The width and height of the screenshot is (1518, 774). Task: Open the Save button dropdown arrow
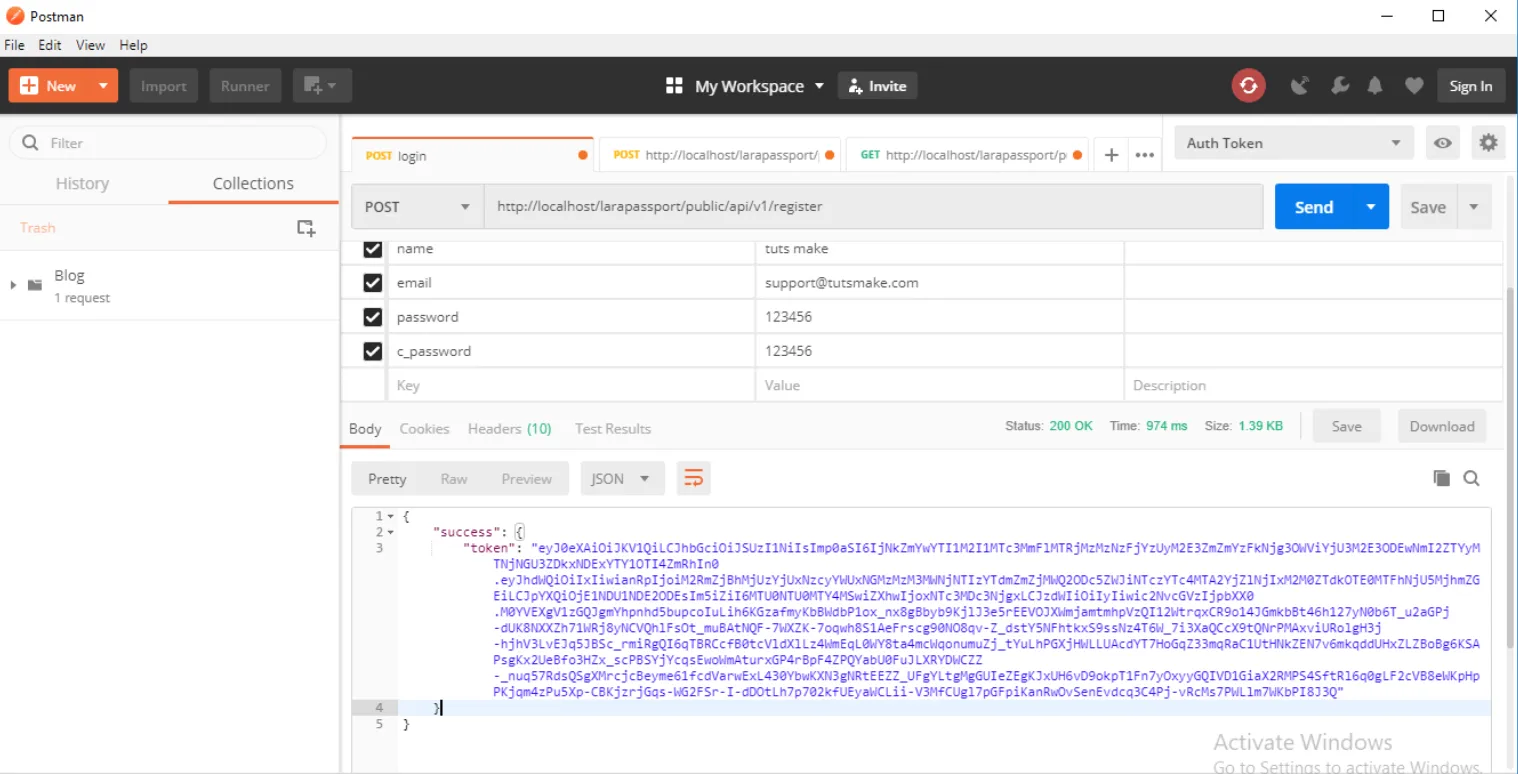coord(1473,207)
